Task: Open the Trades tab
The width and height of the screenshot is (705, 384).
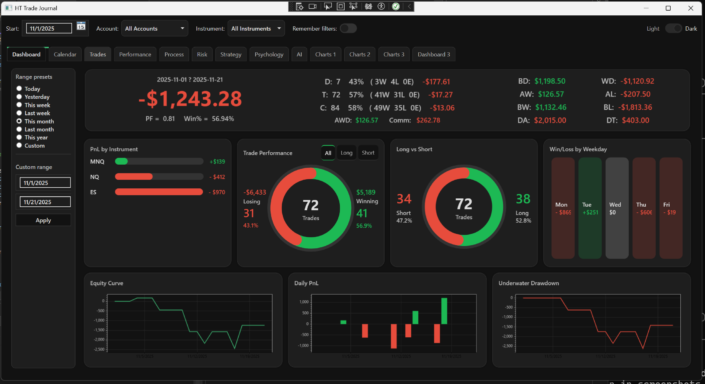Action: point(98,54)
